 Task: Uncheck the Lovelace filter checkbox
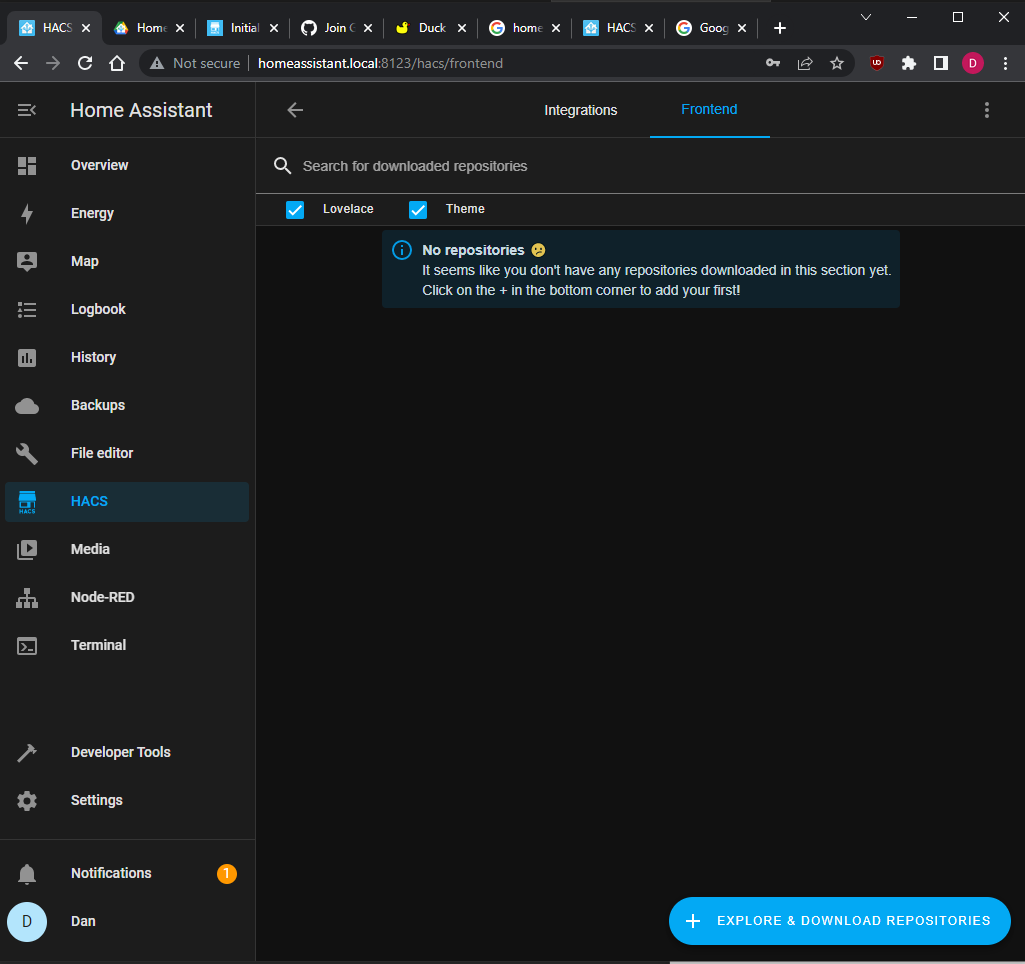pyautogui.click(x=295, y=210)
